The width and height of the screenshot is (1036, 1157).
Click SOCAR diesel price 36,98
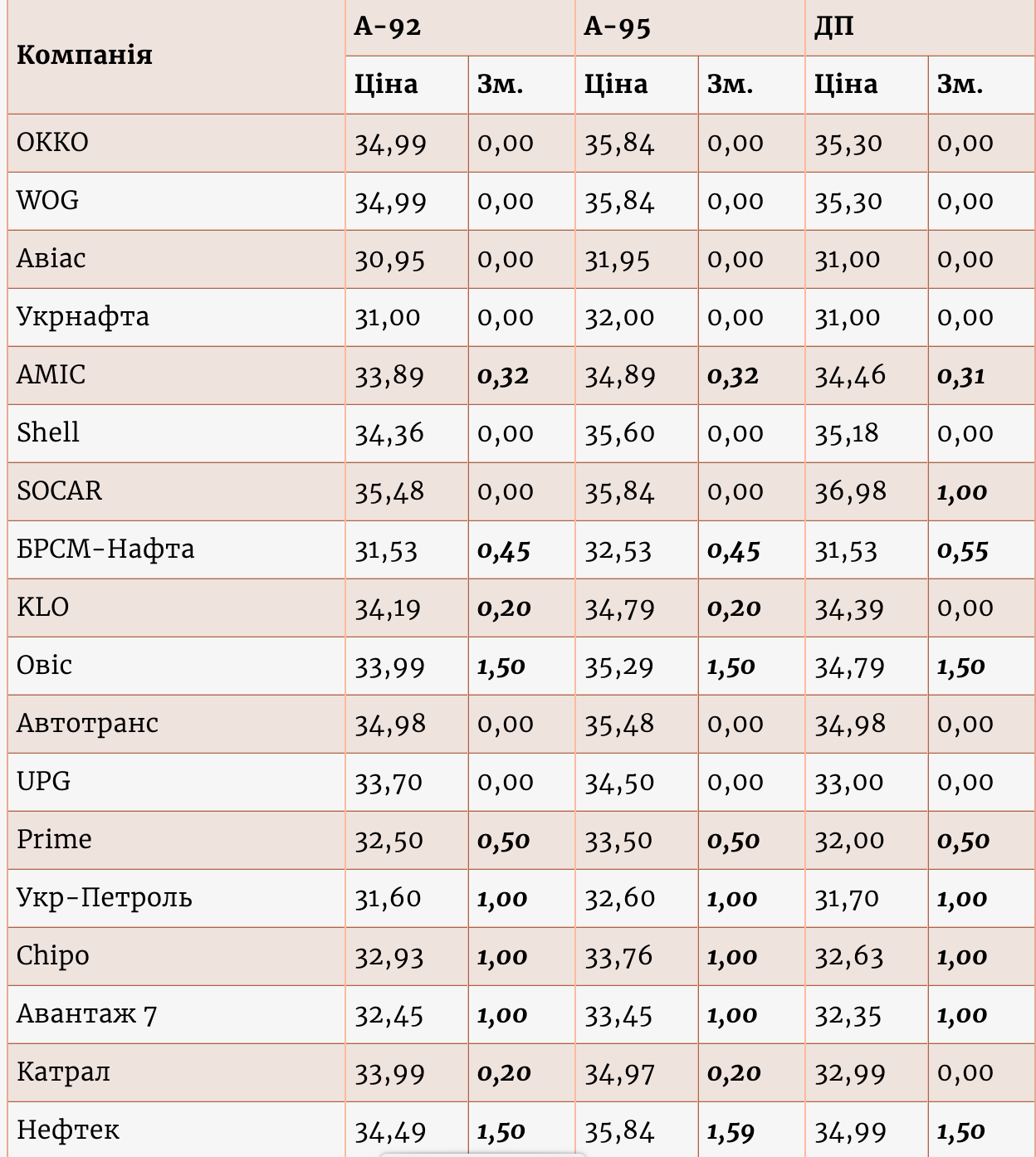point(850,492)
